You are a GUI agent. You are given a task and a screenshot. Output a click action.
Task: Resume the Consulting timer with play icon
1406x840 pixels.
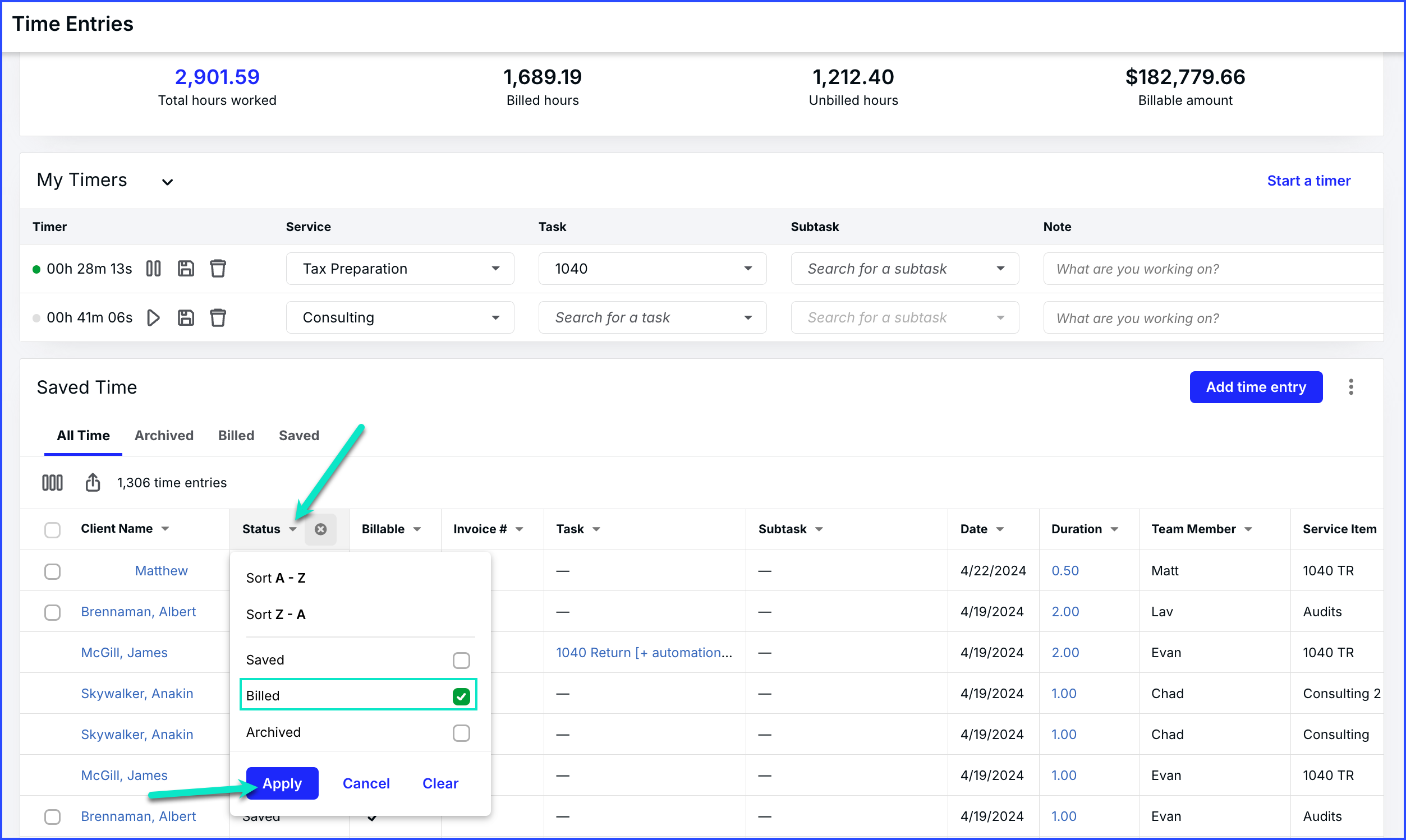click(153, 317)
